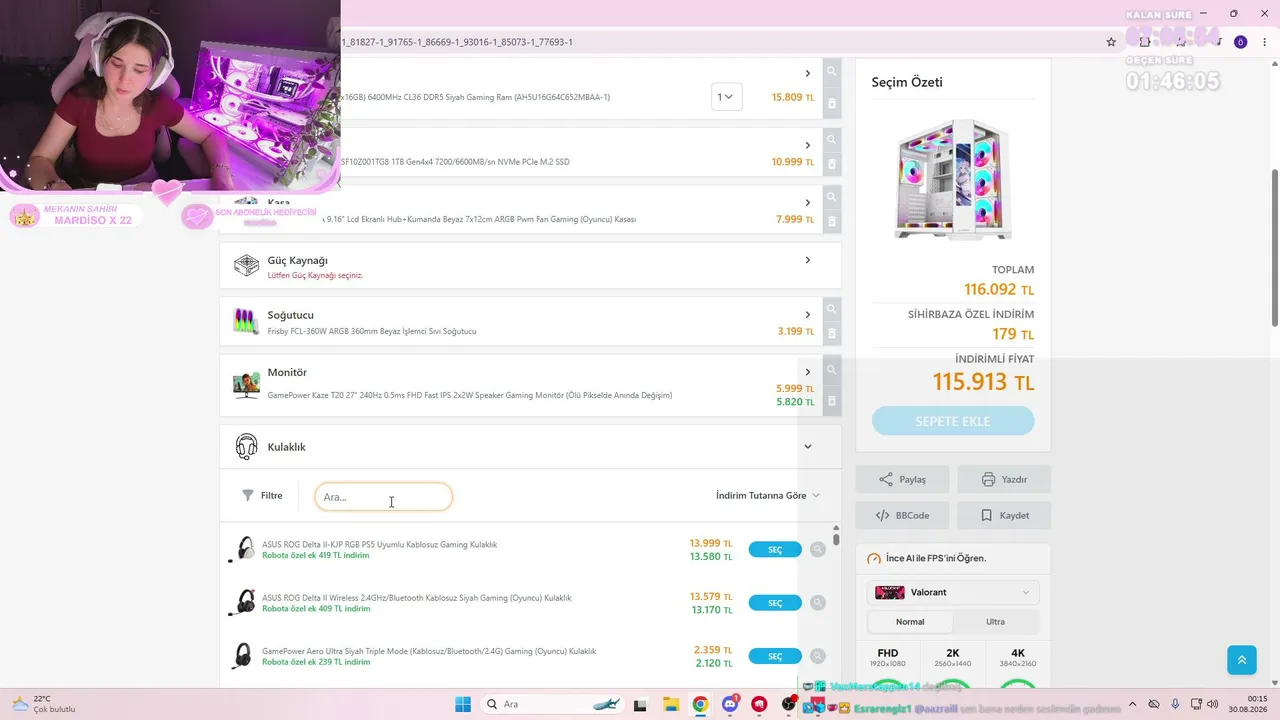Image resolution: width=1280 pixels, height=720 pixels.
Task: Click the Soğutucu cooler thumbnail
Action: 246,321
